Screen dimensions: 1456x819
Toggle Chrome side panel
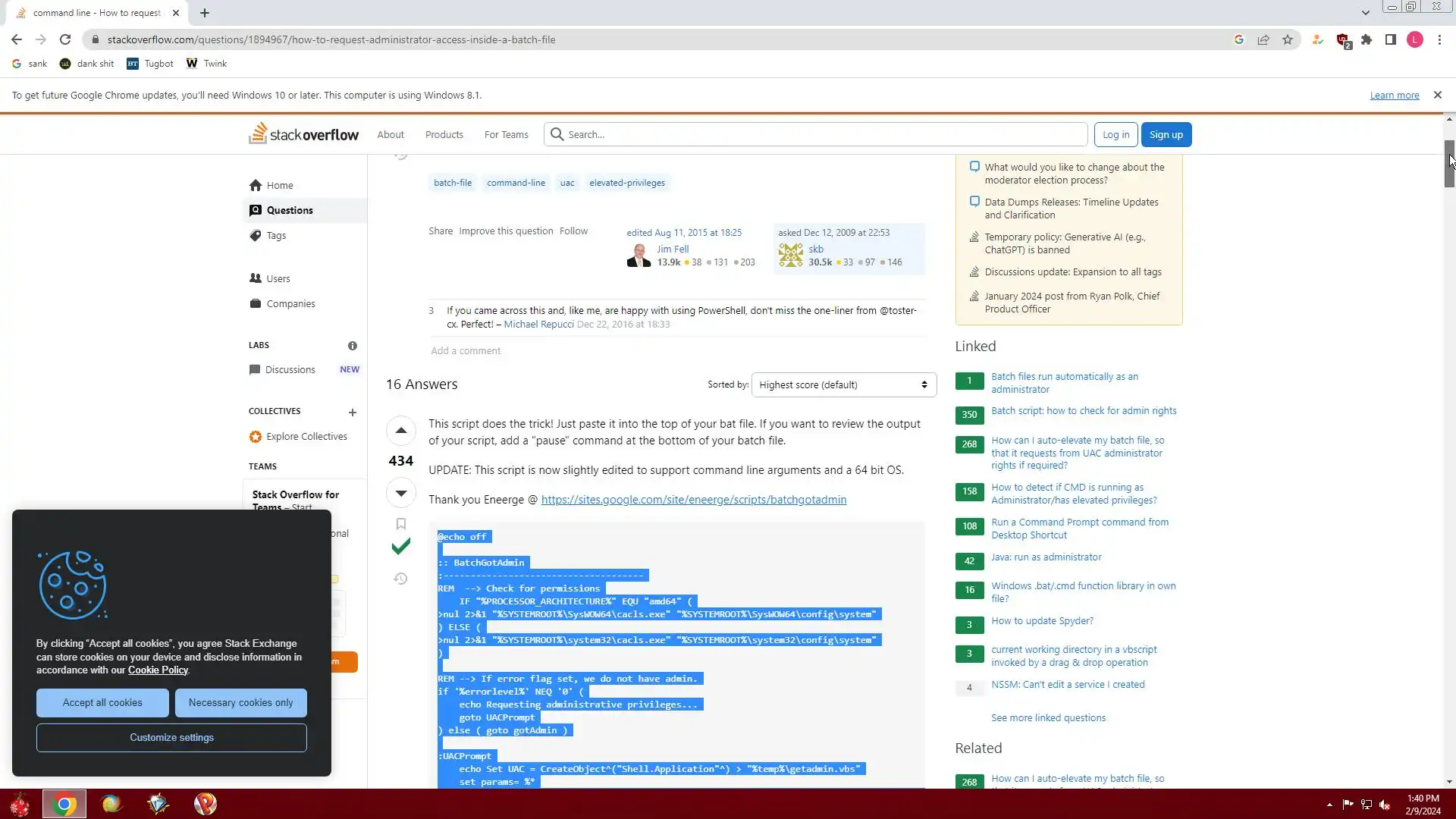1391,39
